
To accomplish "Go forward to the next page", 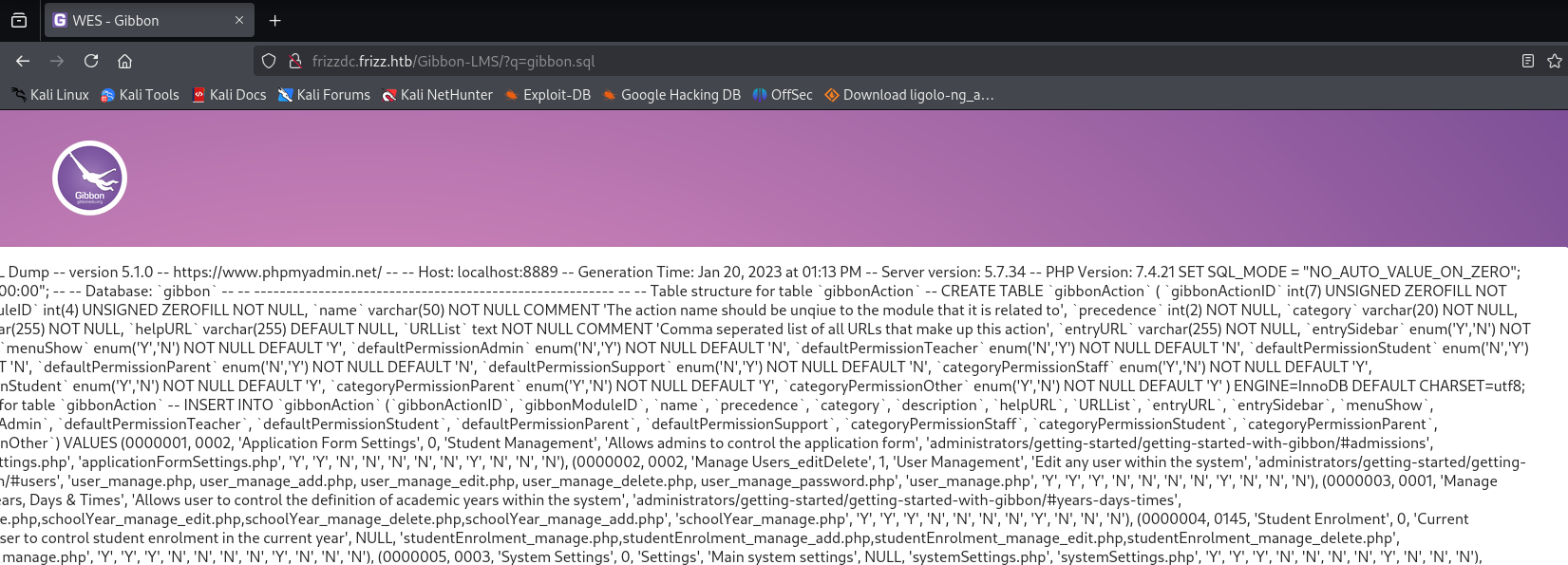I will [x=57, y=61].
